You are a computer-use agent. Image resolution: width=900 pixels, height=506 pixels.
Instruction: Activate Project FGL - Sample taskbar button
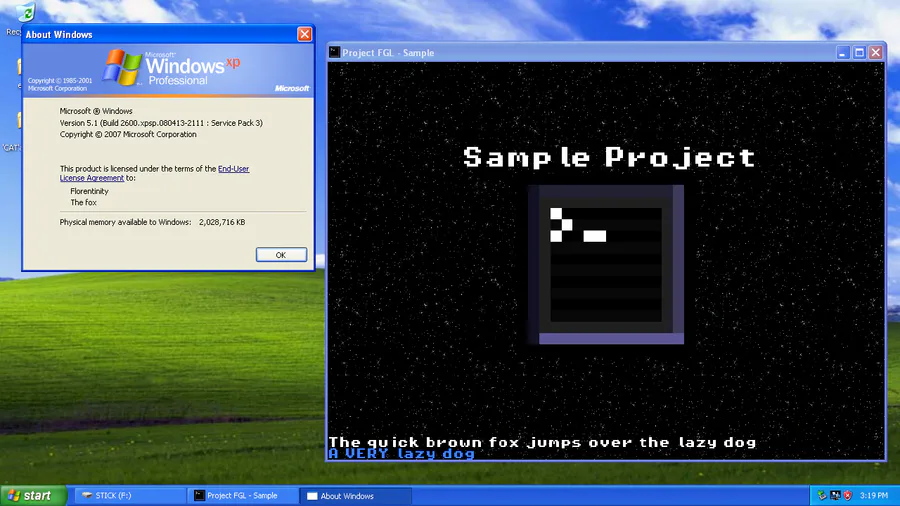click(x=242, y=496)
